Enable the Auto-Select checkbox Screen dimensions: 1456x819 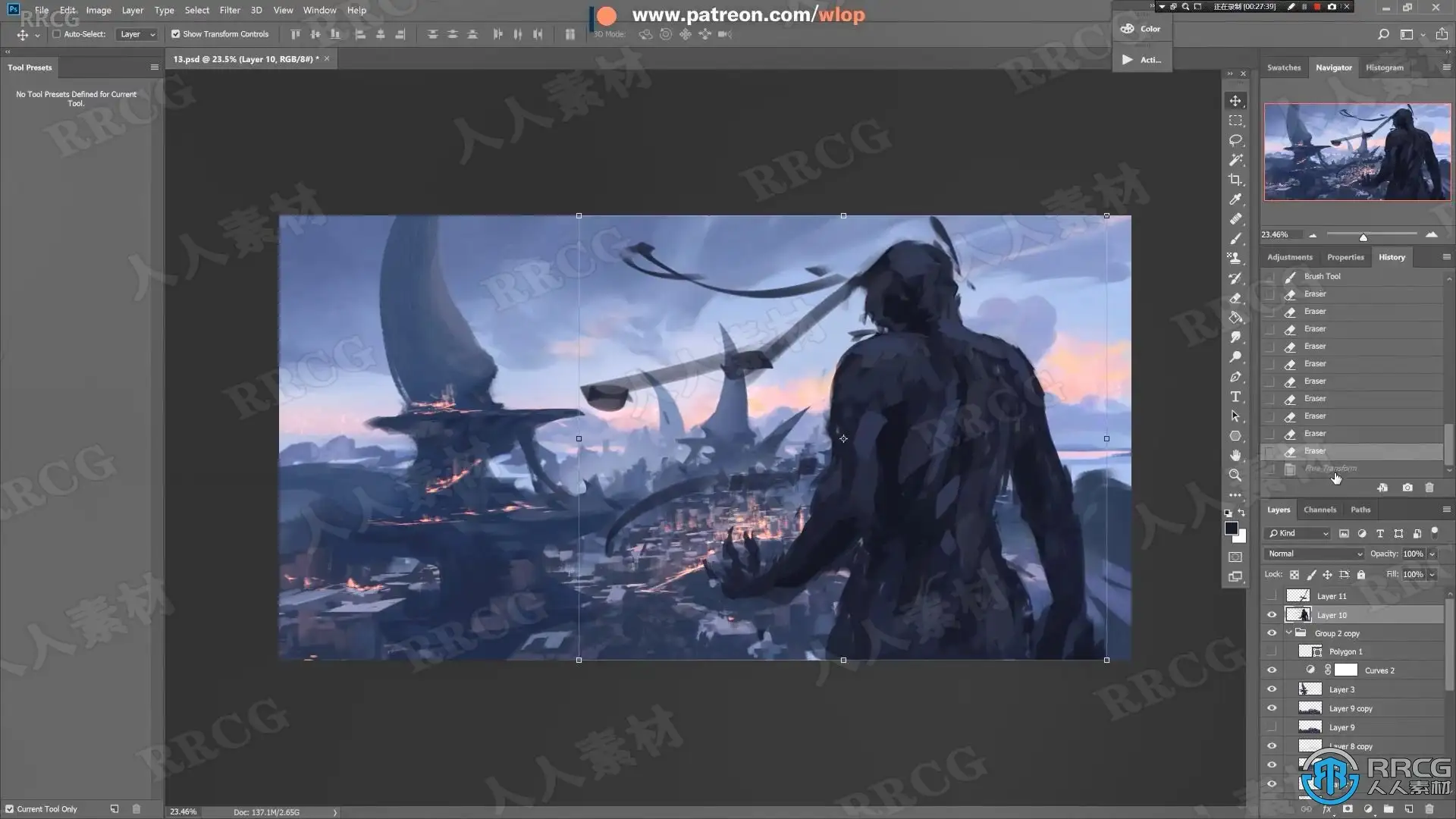coord(57,34)
